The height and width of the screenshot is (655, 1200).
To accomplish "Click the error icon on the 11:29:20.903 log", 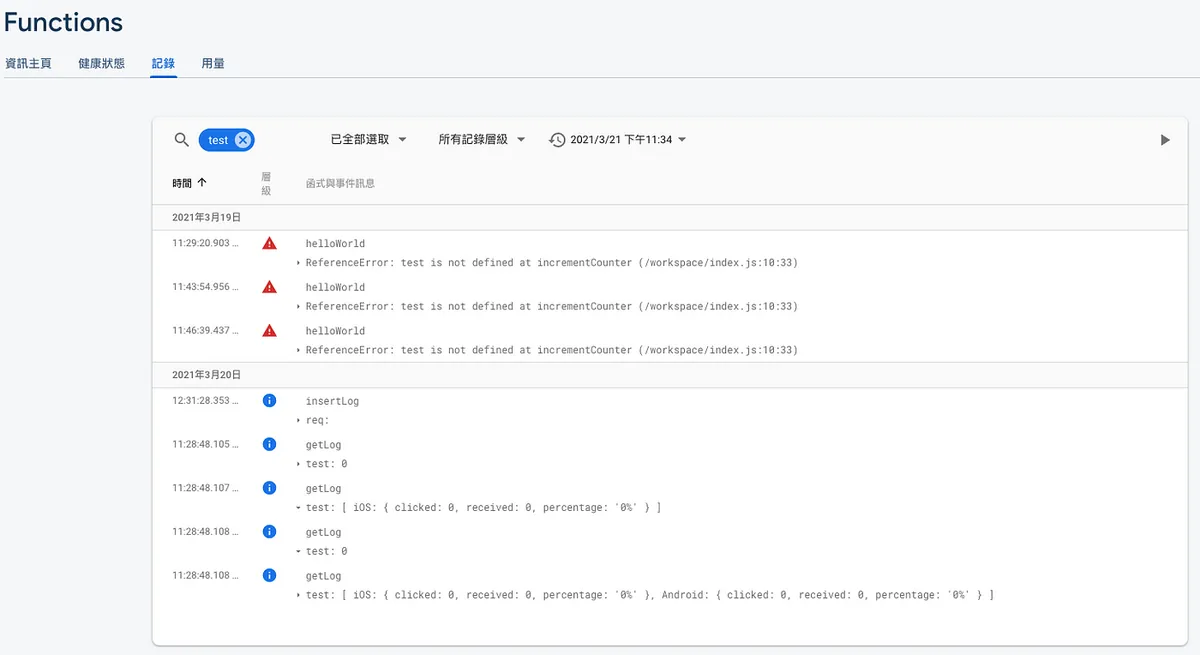I will tap(269, 243).
